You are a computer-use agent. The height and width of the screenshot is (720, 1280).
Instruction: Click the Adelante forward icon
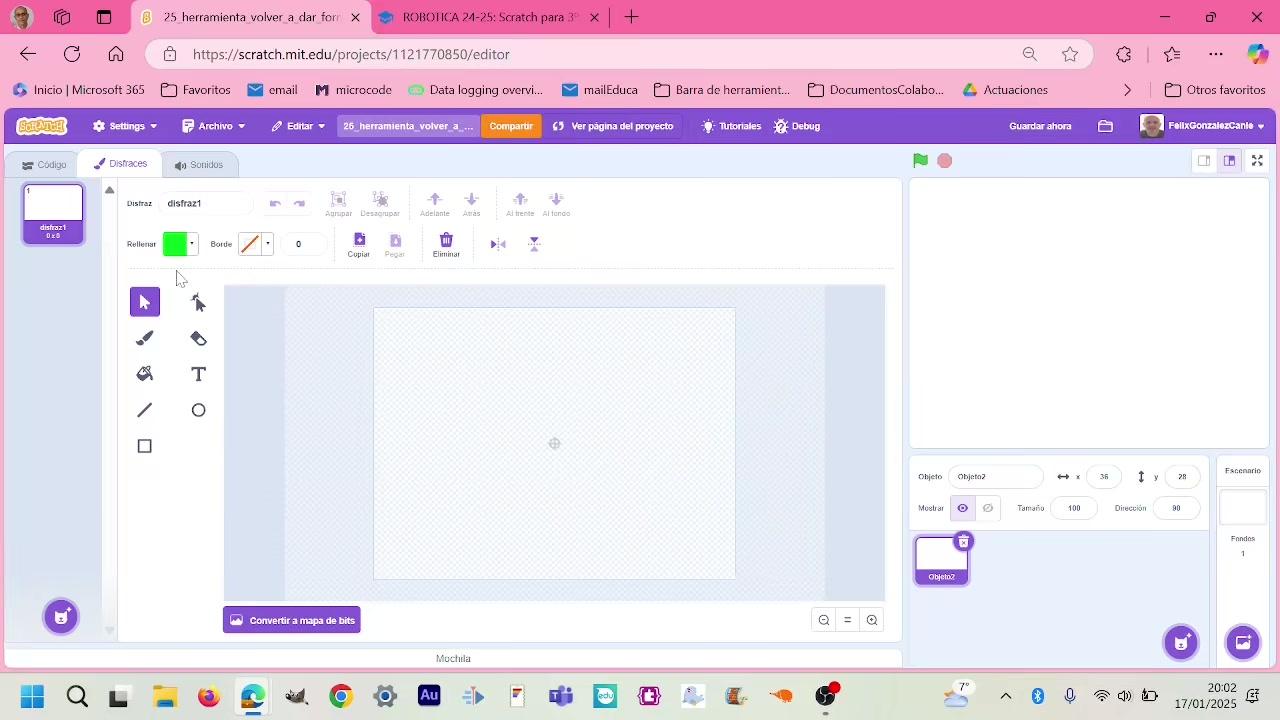435,199
